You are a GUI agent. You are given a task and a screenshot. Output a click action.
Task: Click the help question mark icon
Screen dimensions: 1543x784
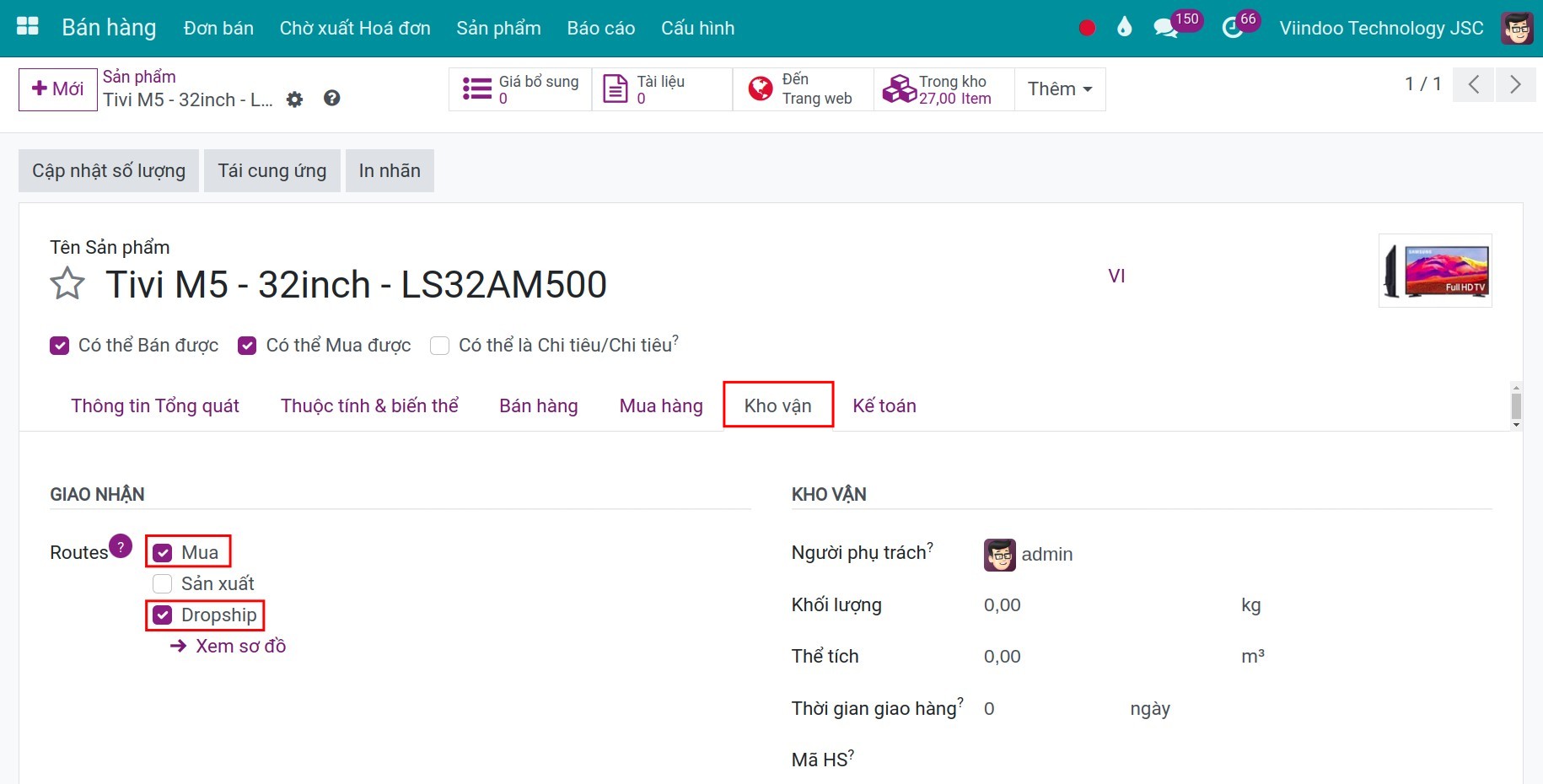[x=332, y=98]
